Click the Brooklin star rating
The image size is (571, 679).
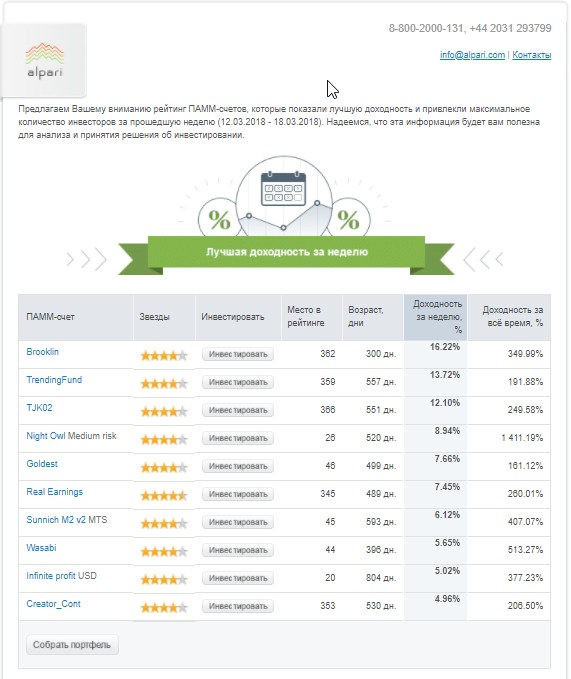[164, 356]
